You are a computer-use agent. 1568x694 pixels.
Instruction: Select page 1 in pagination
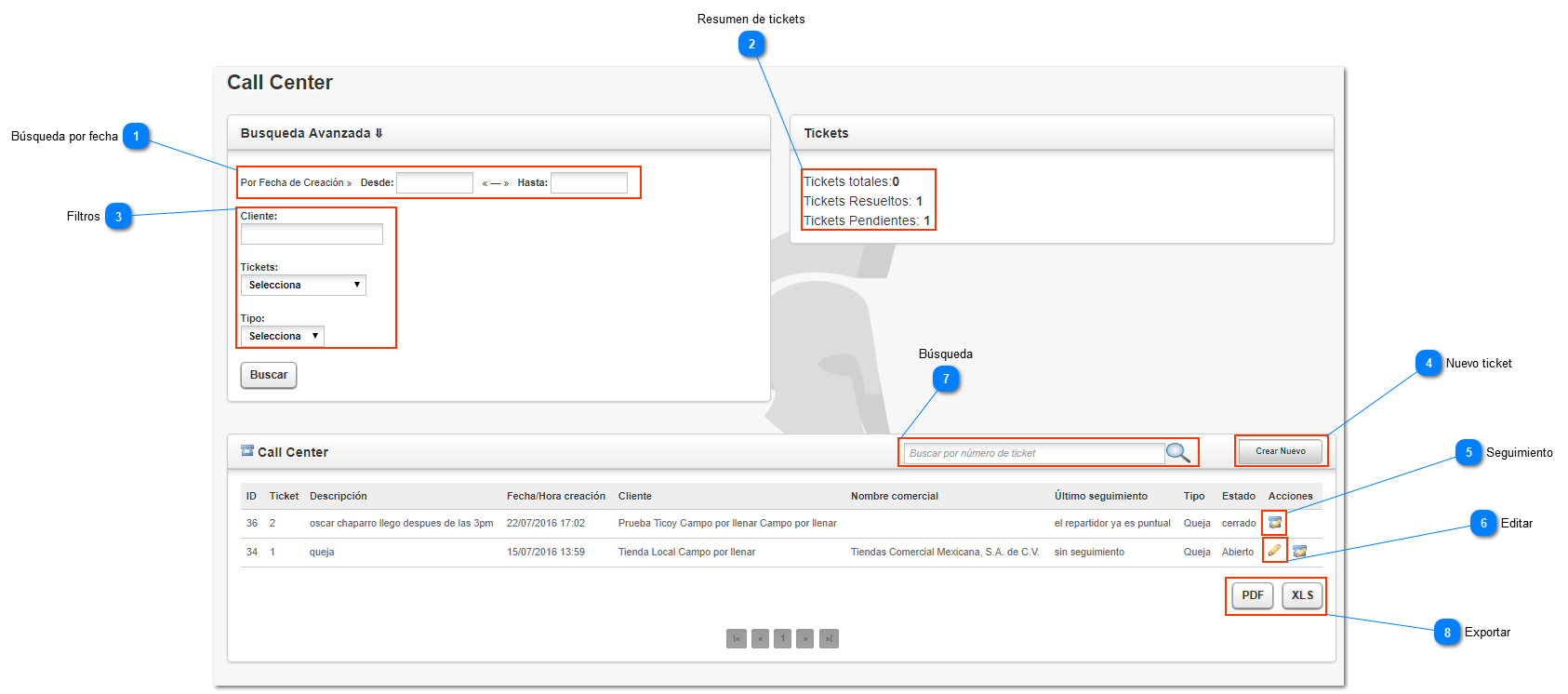(x=783, y=638)
